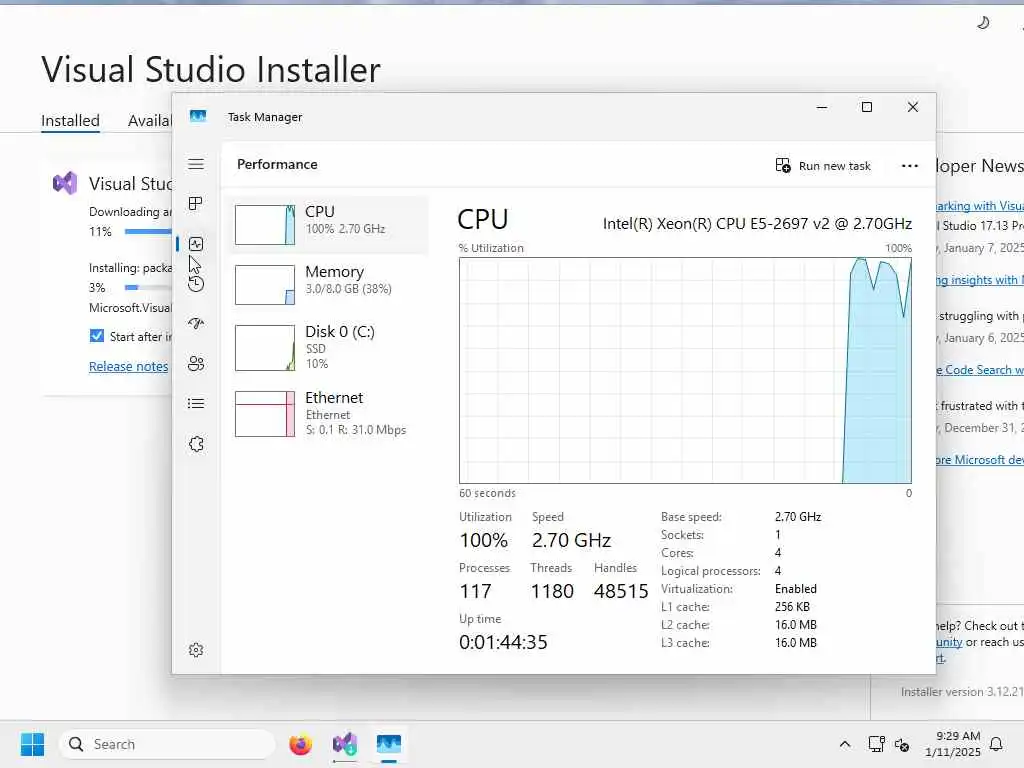Open the notifications bell icon
Viewport: 1024px width, 768px height.
point(996,744)
